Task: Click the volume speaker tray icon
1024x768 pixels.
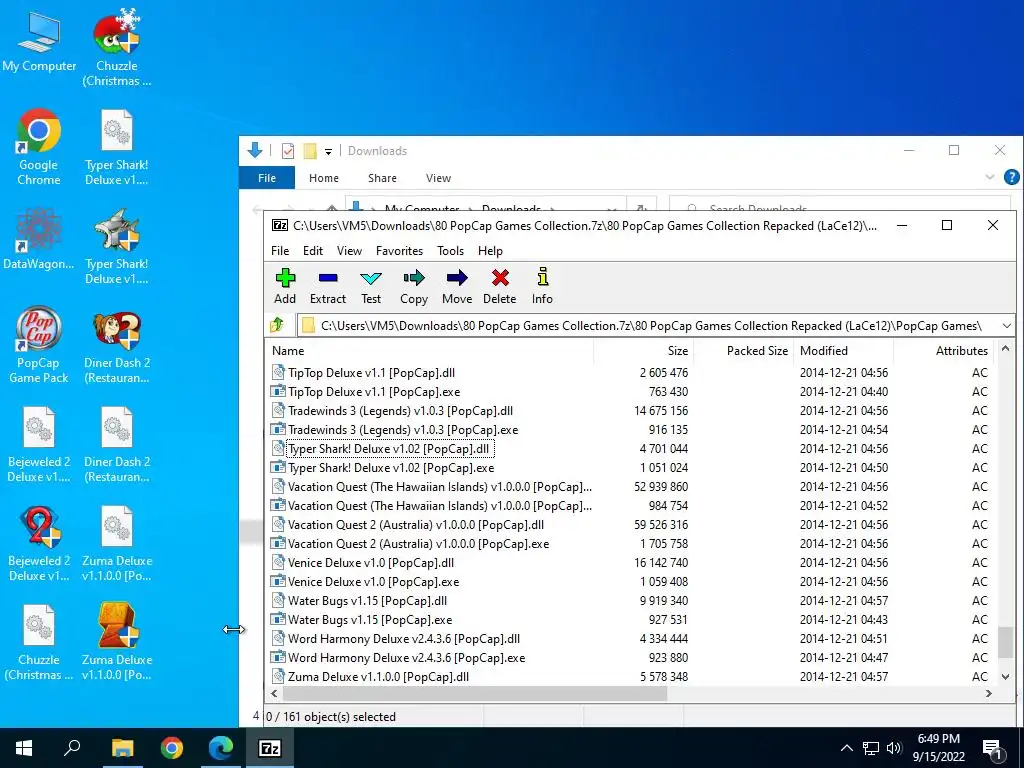Action: point(894,748)
